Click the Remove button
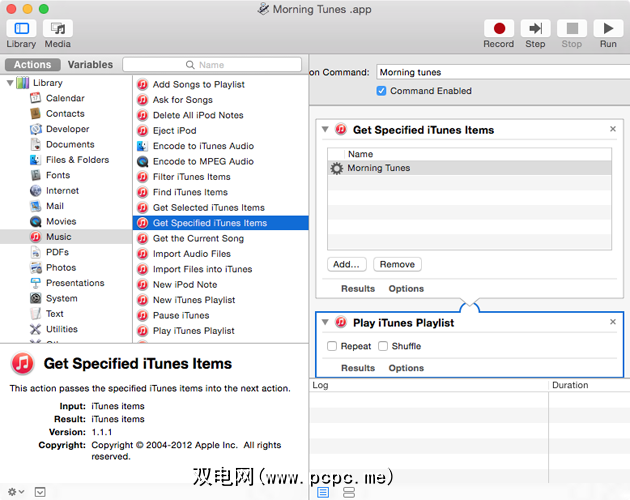Image resolution: width=630 pixels, height=500 pixels. tap(397, 265)
